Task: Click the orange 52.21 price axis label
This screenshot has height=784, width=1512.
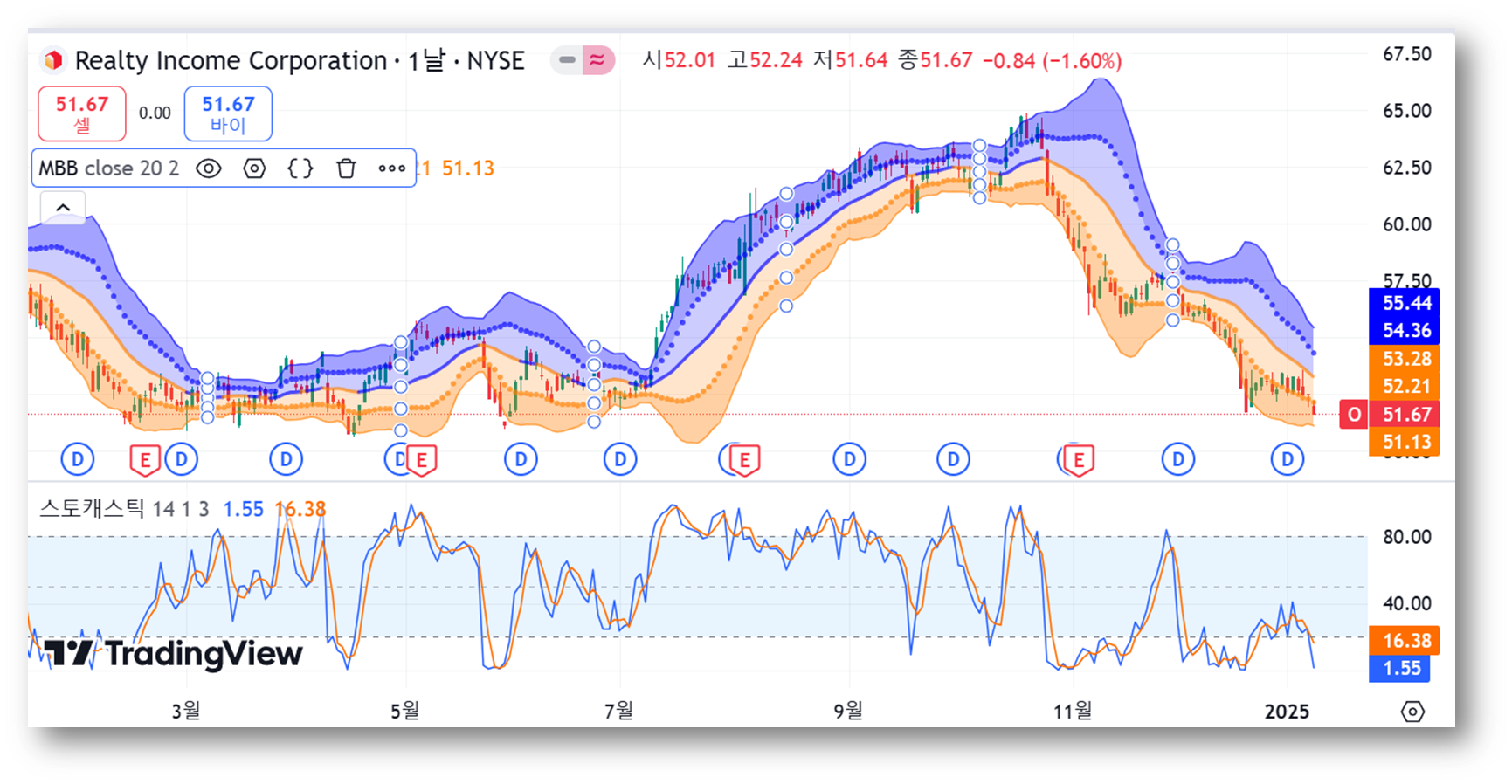Action: coord(1404,387)
